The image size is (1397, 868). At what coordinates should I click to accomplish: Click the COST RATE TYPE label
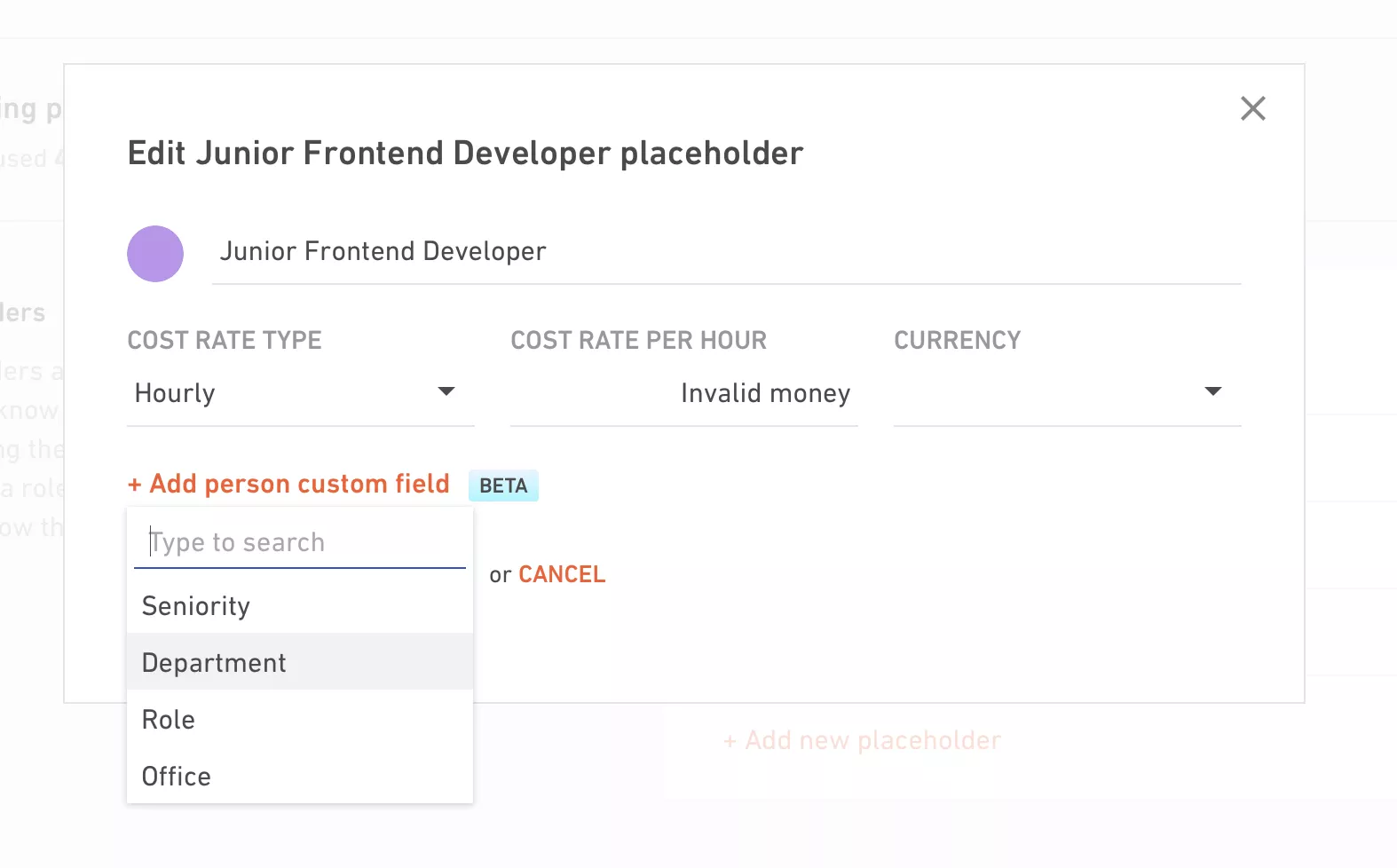coord(225,340)
